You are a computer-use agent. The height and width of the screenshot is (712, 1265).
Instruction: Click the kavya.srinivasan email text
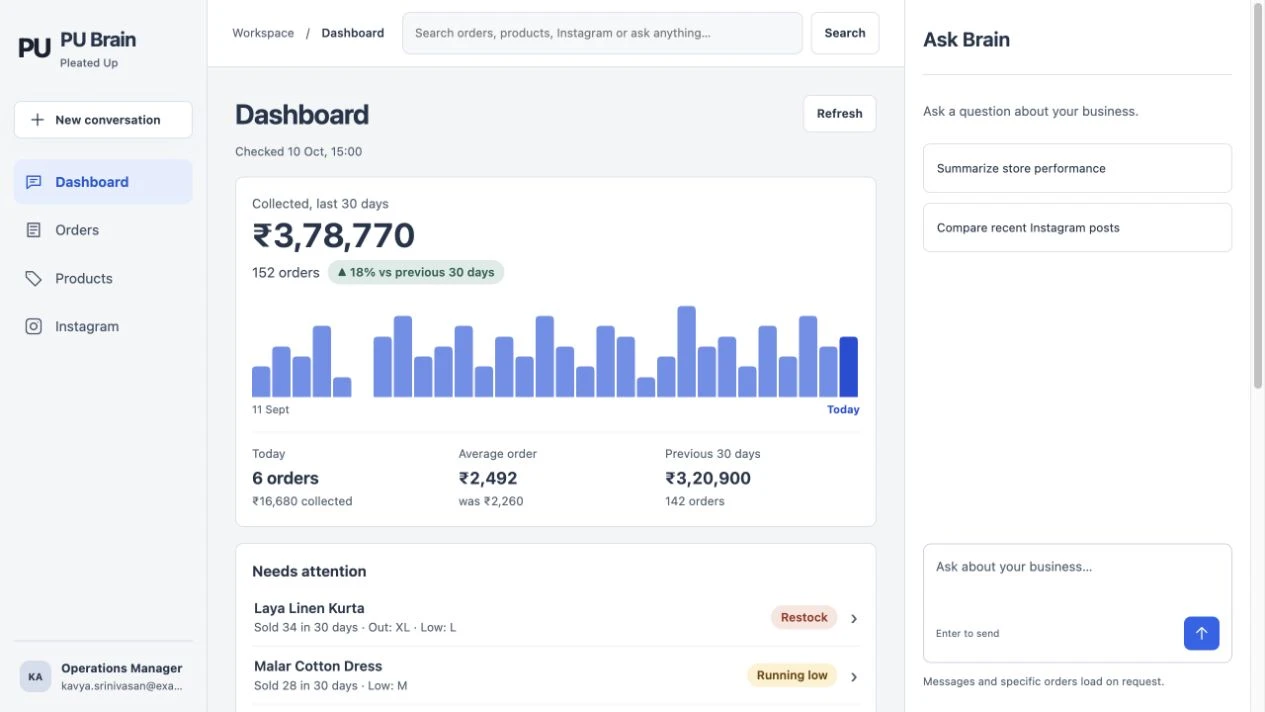[122, 686]
